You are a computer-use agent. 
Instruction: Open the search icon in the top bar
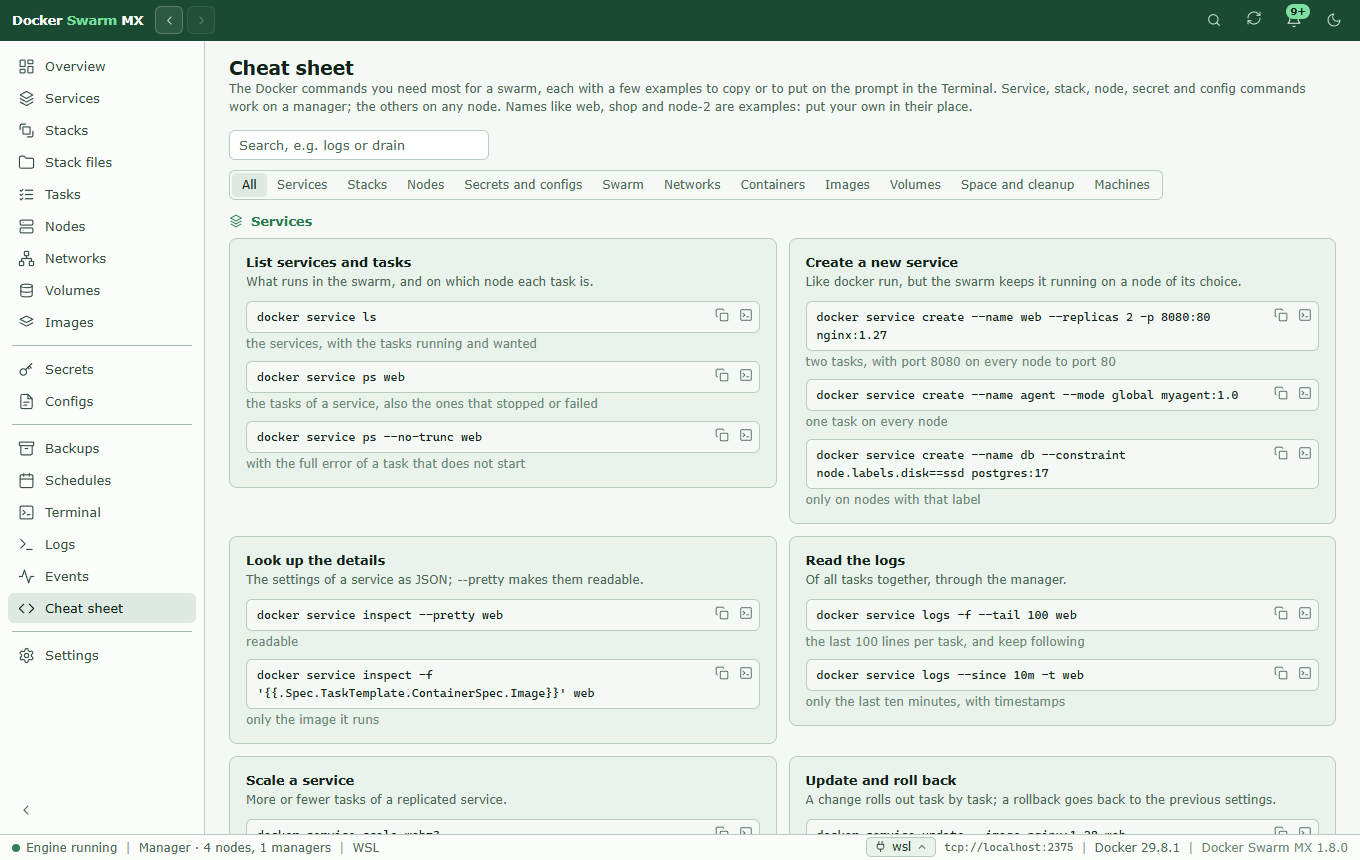1214,20
